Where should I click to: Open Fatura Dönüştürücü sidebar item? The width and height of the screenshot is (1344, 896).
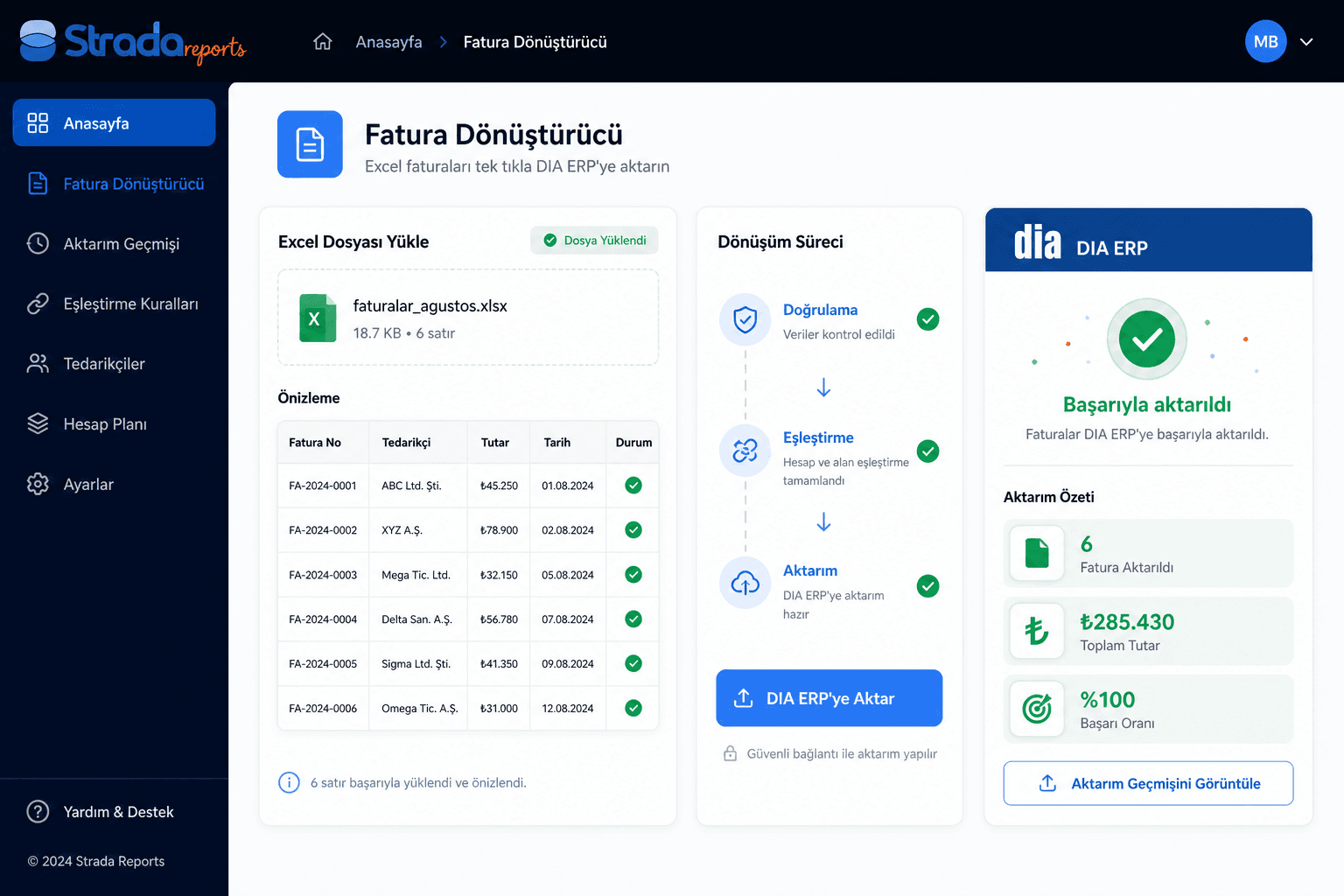tap(114, 184)
